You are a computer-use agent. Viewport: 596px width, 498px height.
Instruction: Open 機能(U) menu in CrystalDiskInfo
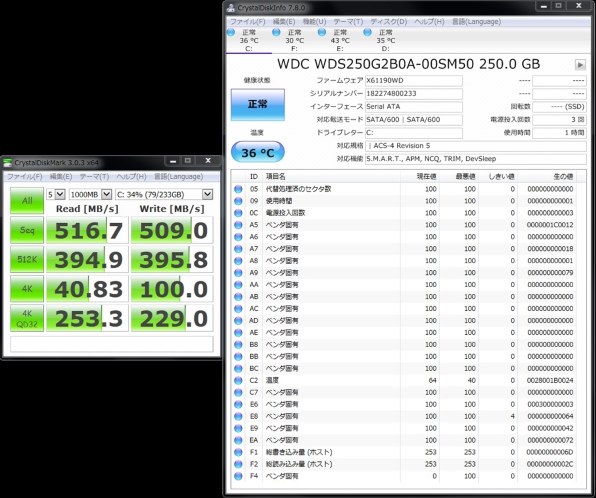314,22
